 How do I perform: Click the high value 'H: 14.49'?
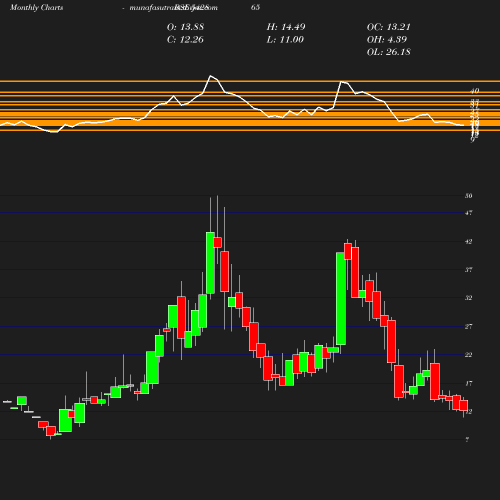pyautogui.click(x=286, y=27)
